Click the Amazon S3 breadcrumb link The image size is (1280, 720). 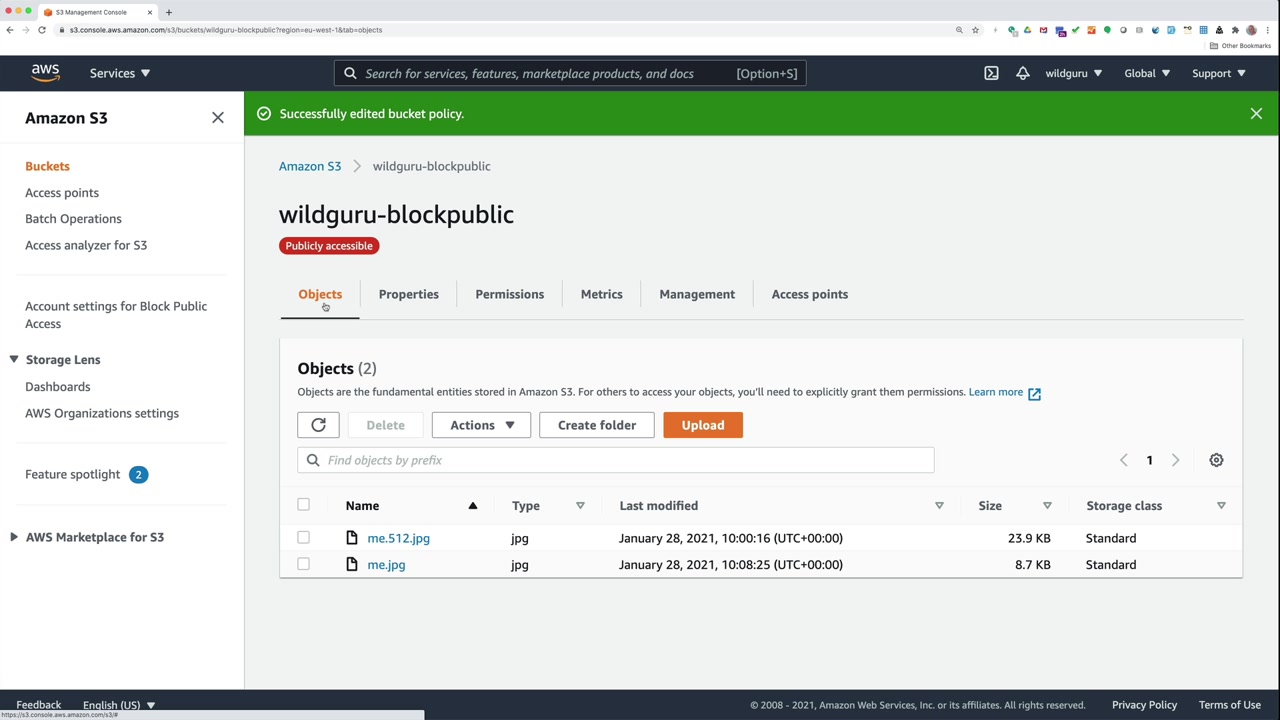(x=310, y=166)
